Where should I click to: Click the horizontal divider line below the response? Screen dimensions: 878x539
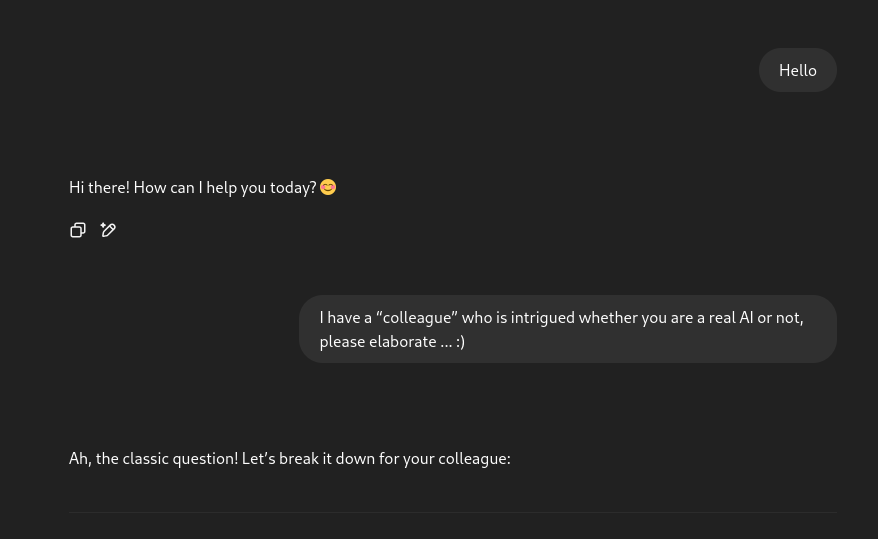tap(452, 513)
